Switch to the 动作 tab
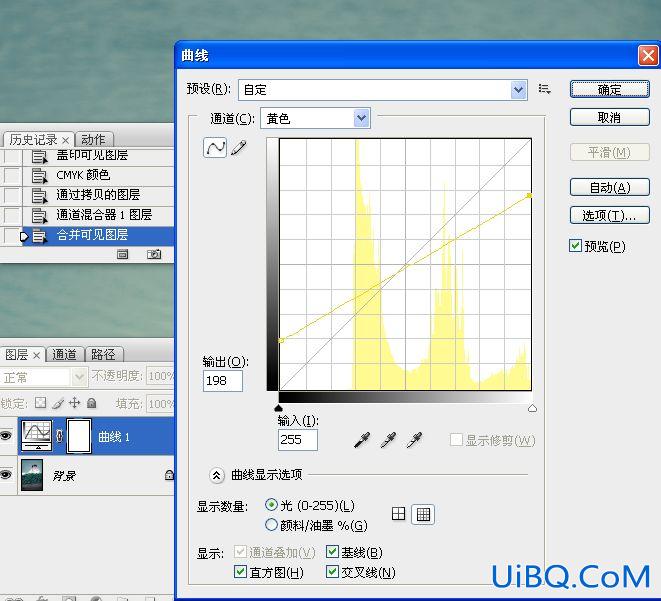 click(93, 140)
